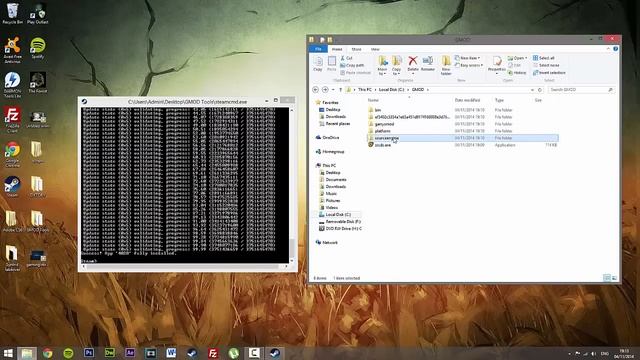Image resolution: width=640 pixels, height=360 pixels.
Task: Sort by the Name column header
Action: pyautogui.click(x=373, y=100)
